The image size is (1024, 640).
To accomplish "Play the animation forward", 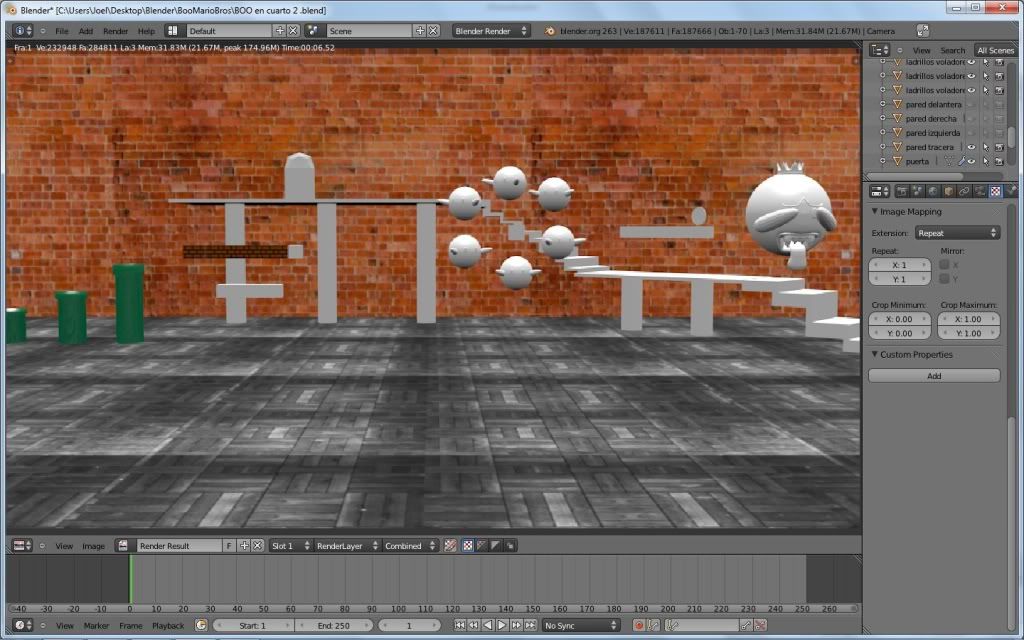I will (x=502, y=626).
